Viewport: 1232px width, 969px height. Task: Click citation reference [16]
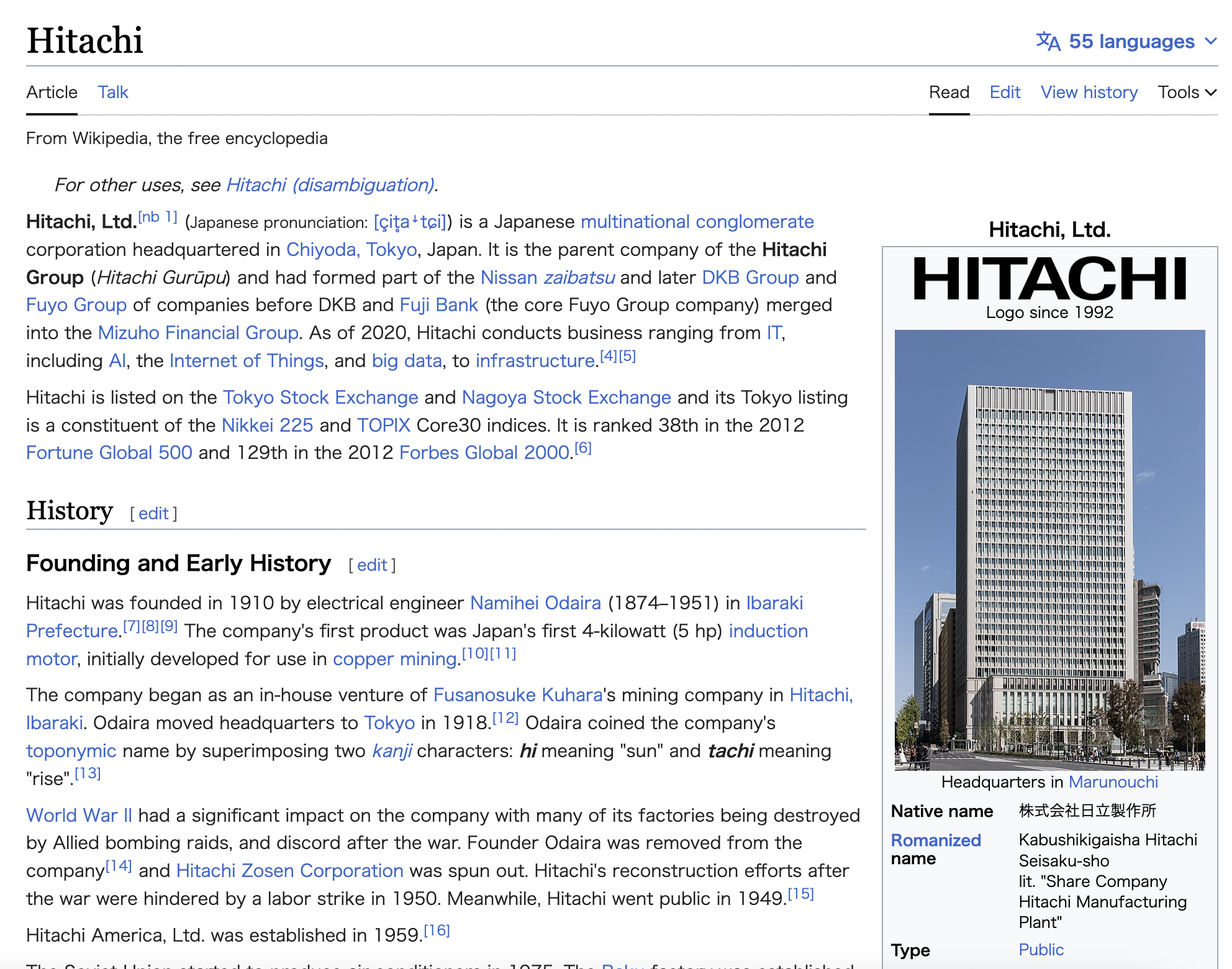[437, 930]
